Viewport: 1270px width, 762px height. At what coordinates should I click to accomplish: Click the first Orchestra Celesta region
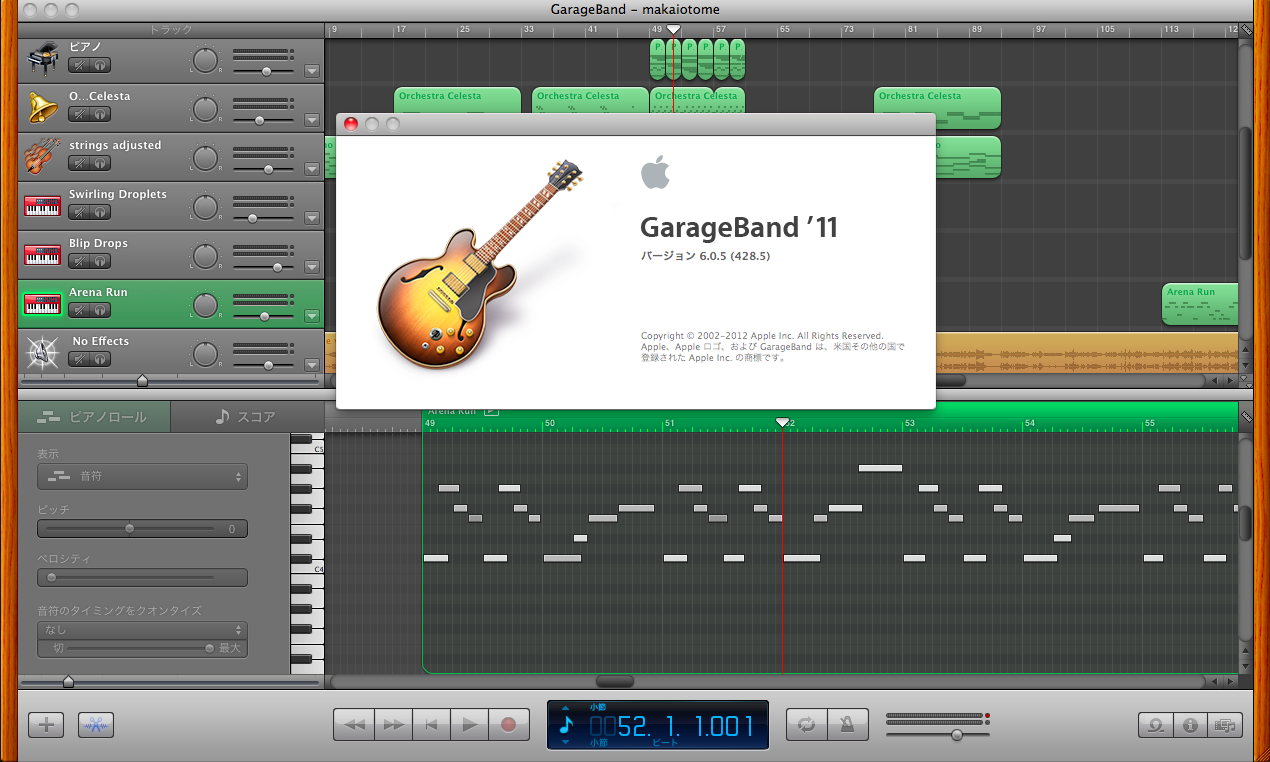(458, 108)
